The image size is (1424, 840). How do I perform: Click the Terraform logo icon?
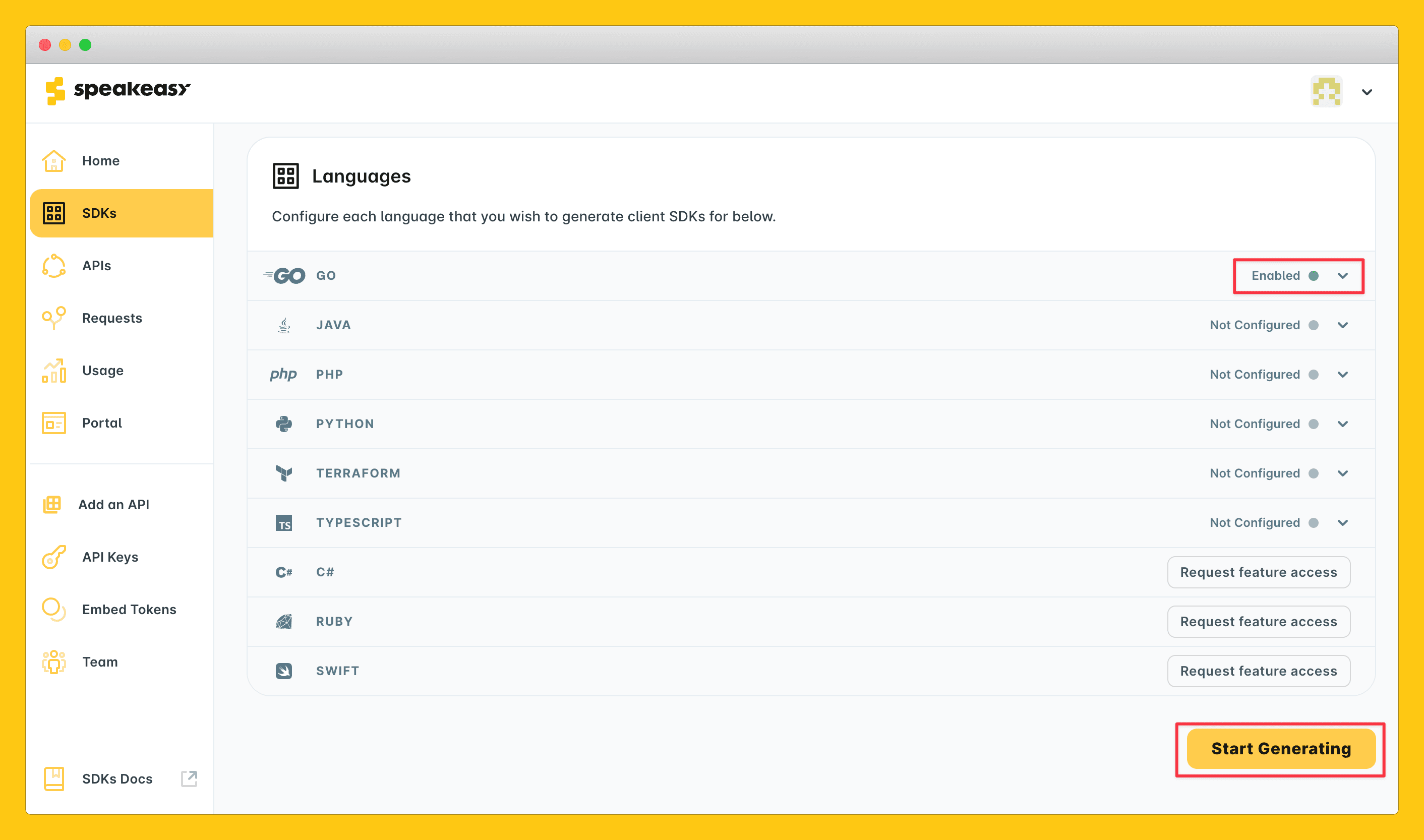(x=284, y=473)
